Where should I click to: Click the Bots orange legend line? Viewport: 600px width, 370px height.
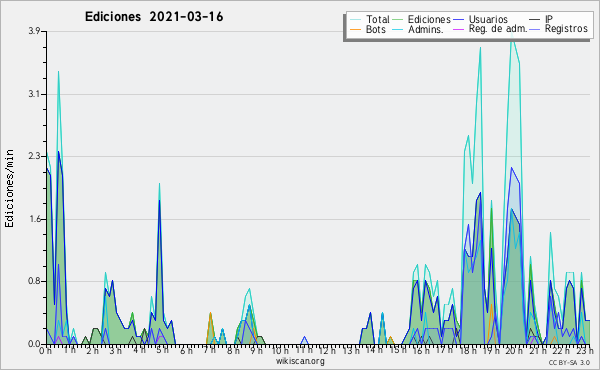point(356,29)
